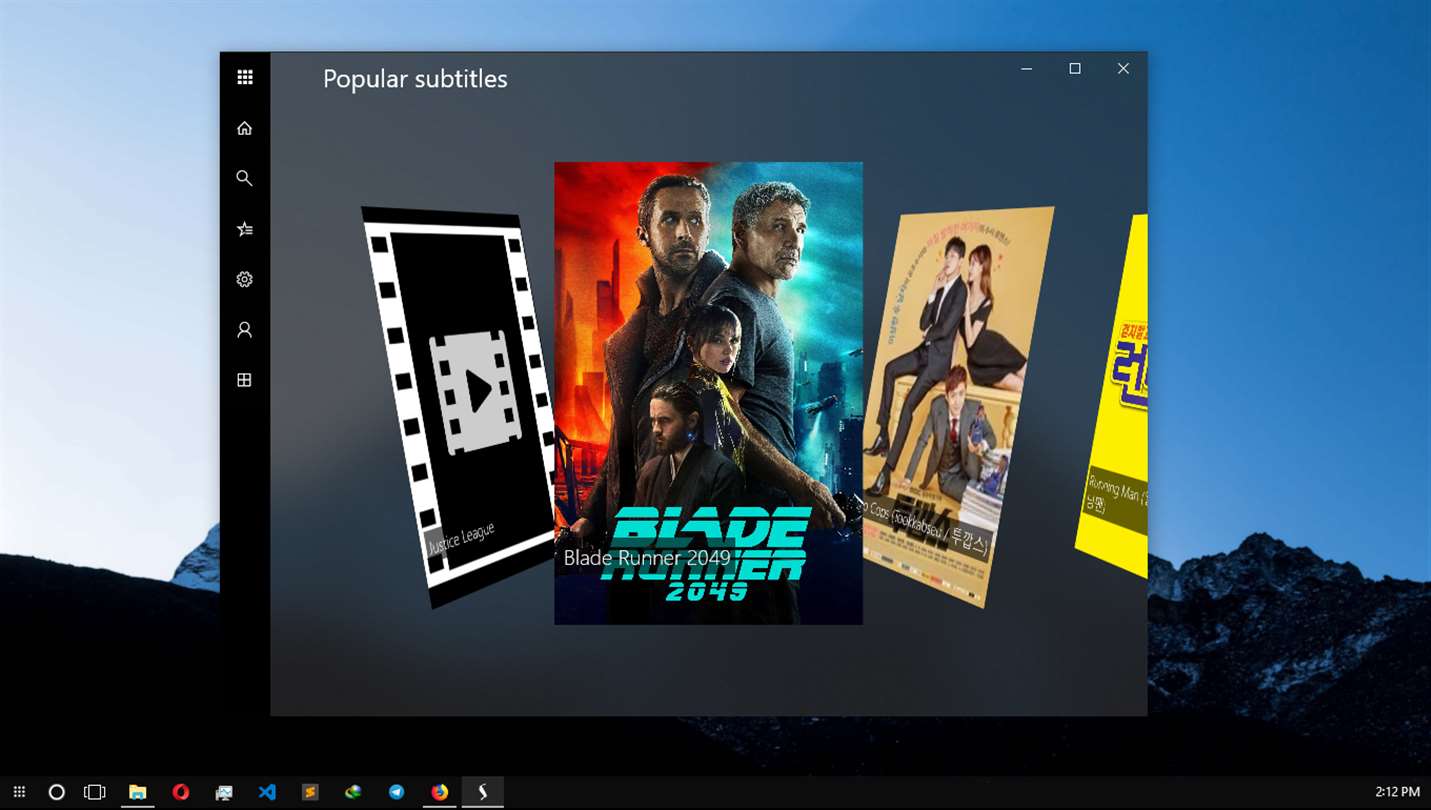Open Telegram from the taskbar
Screen dimensions: 1431x810
(397, 792)
